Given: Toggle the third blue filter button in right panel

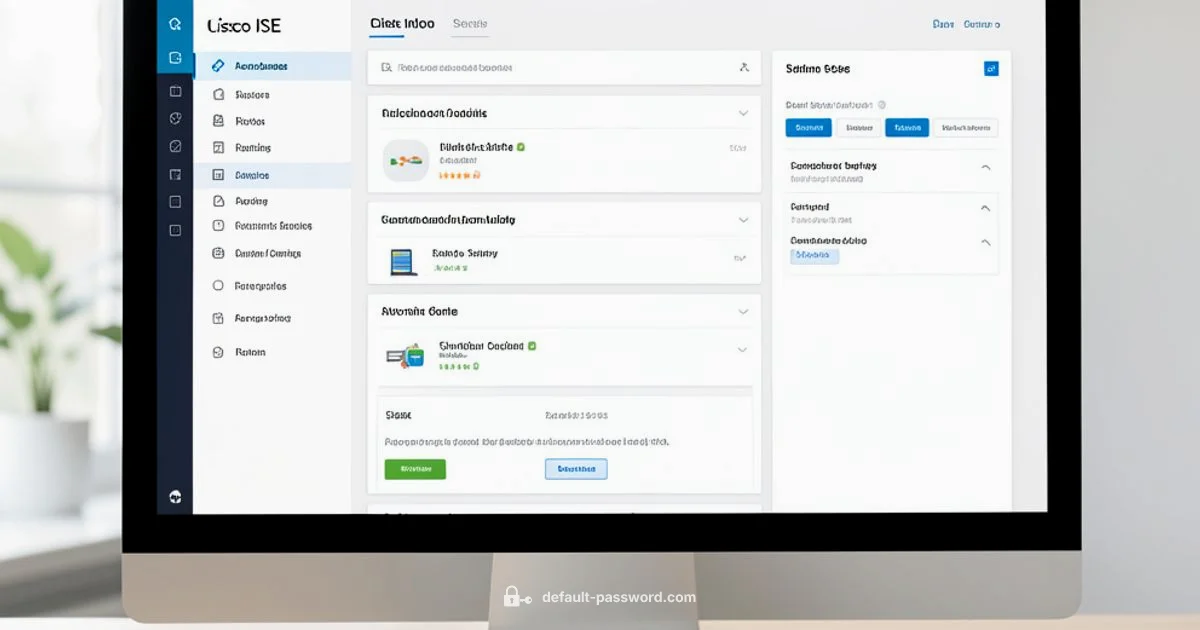Looking at the screenshot, I should (907, 128).
